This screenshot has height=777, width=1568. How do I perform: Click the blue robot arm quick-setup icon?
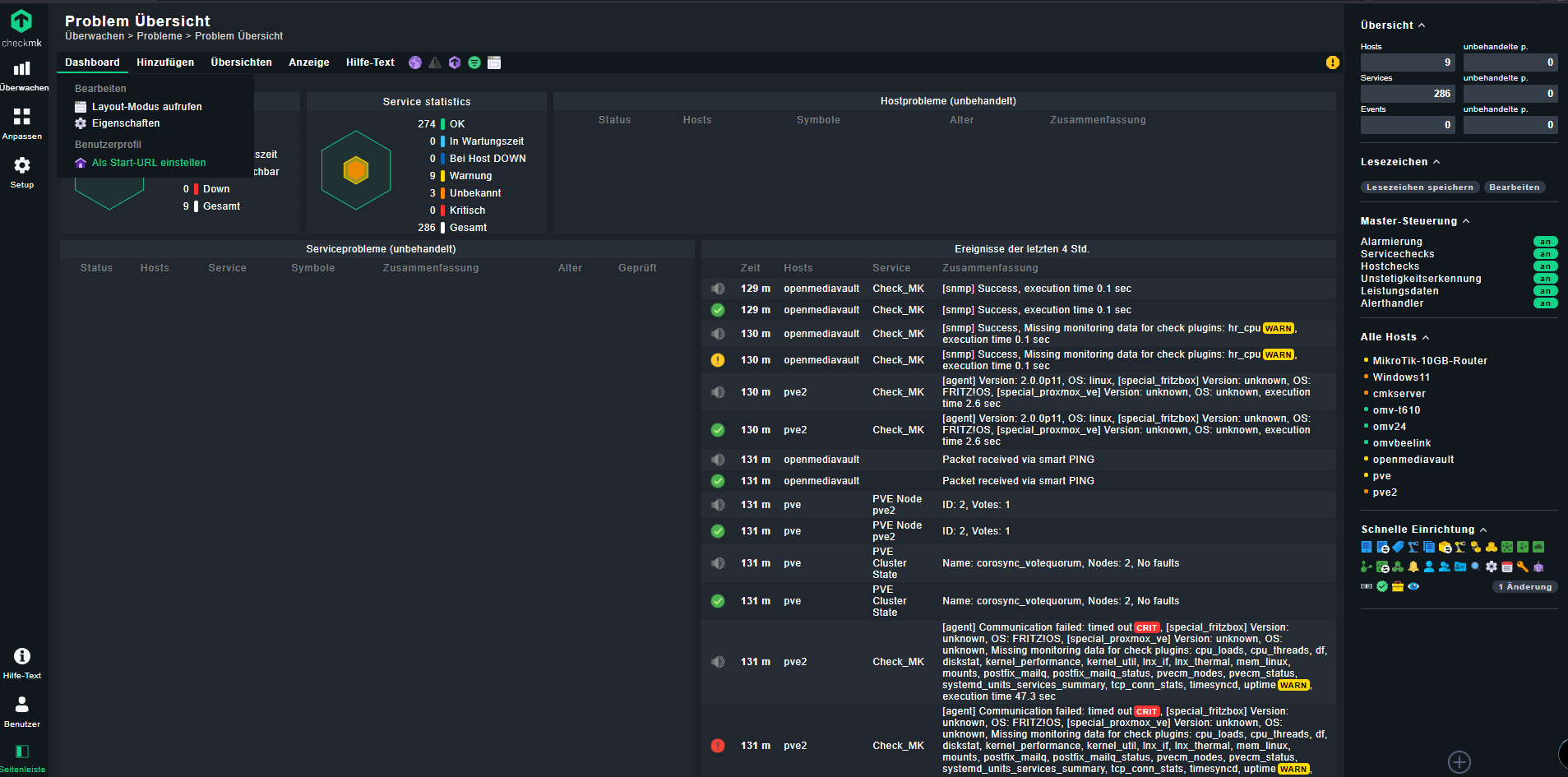click(x=1413, y=547)
